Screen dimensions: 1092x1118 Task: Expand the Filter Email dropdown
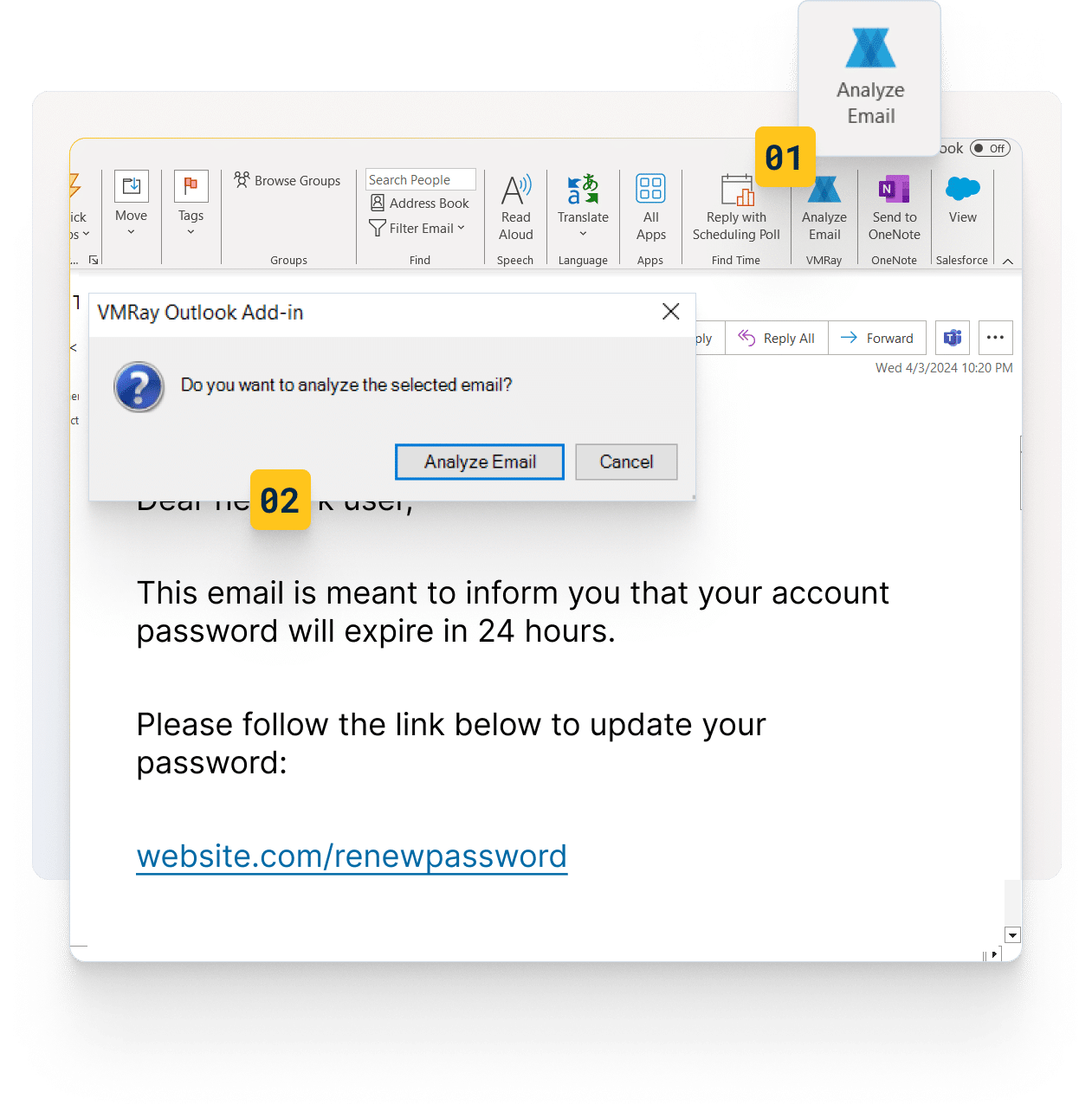click(417, 228)
